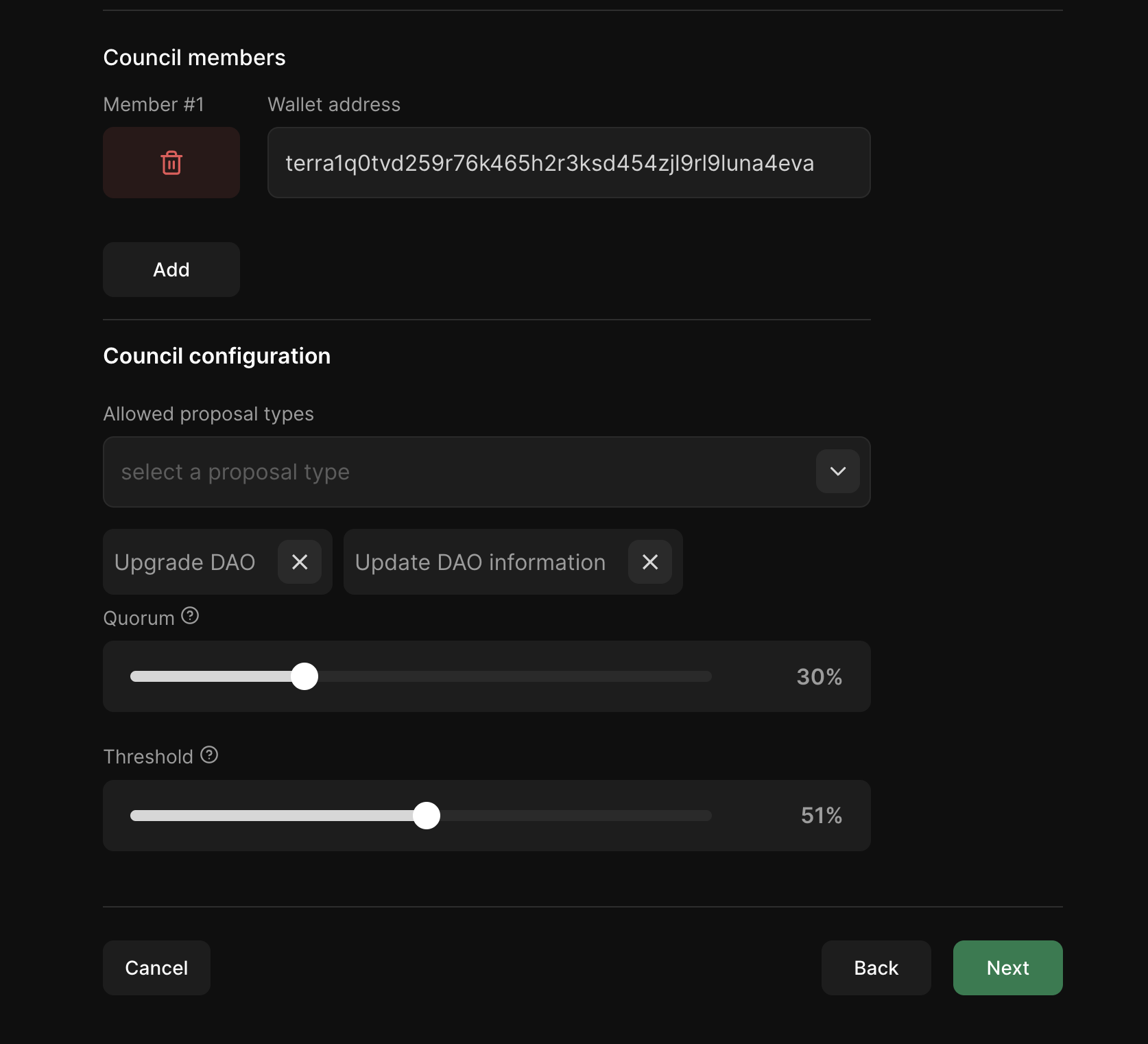
Task: Proceed with the green Next button
Action: coord(1007,968)
